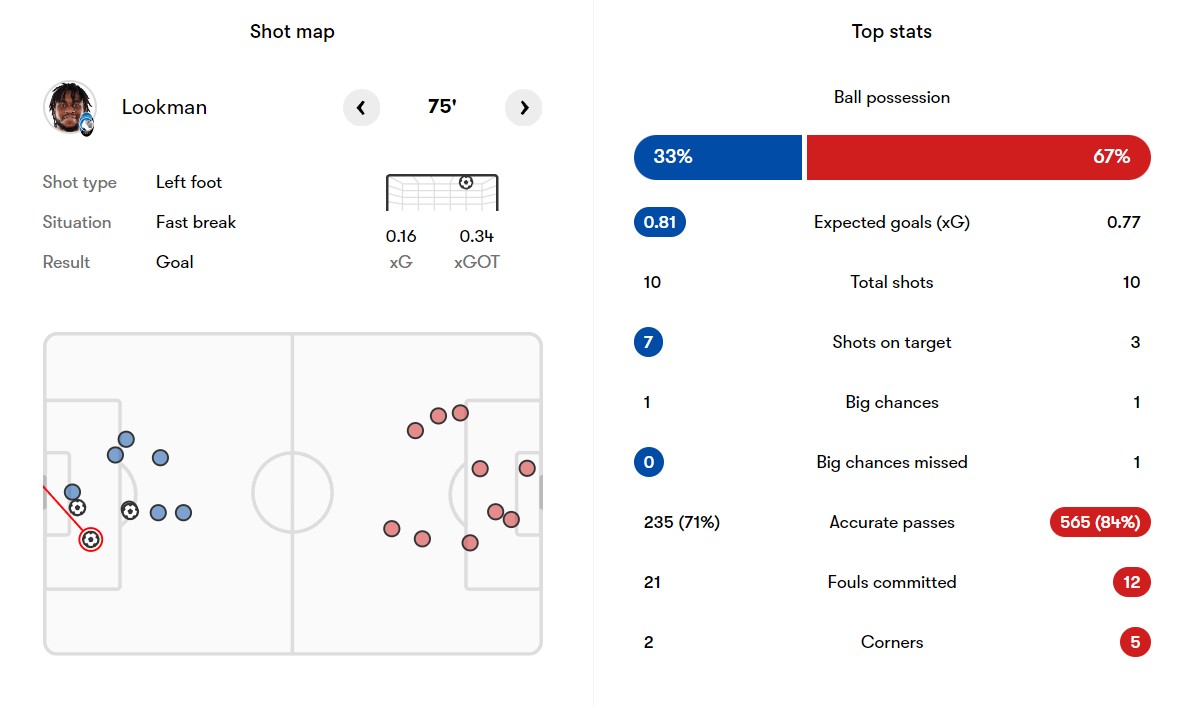1188x706 pixels.
Task: Go to the previous shot with the left arrow
Action: point(361,108)
